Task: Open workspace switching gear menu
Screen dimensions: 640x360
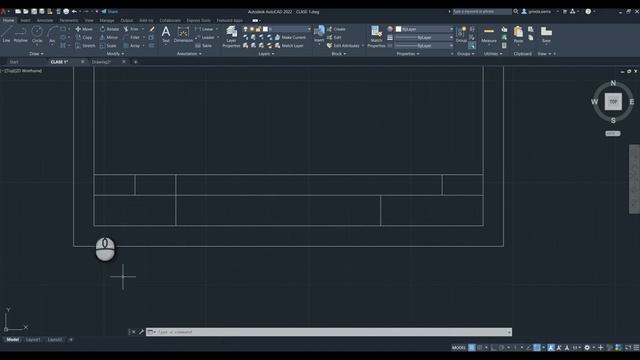Action: [x=587, y=347]
